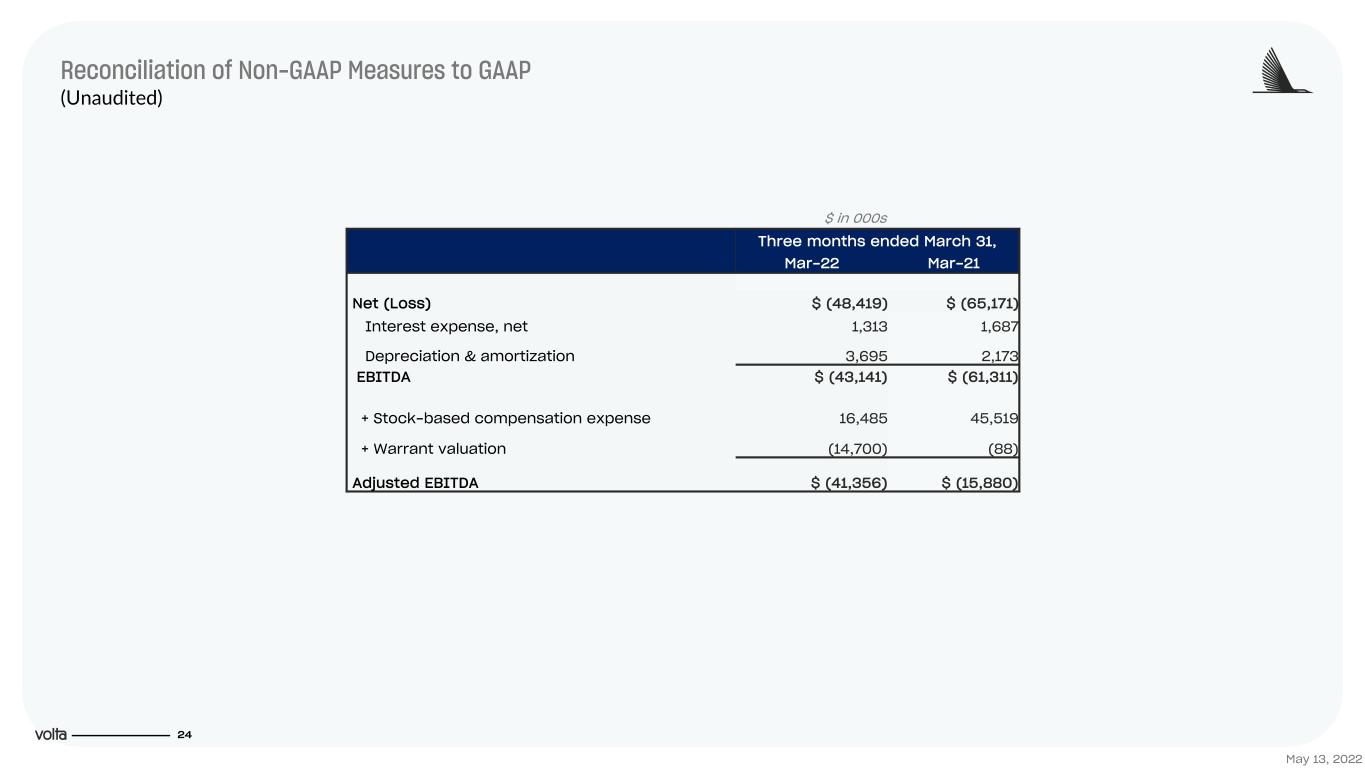Click the 'Three months ended March 31,' header
The height and width of the screenshot is (768, 1365).
[877, 241]
